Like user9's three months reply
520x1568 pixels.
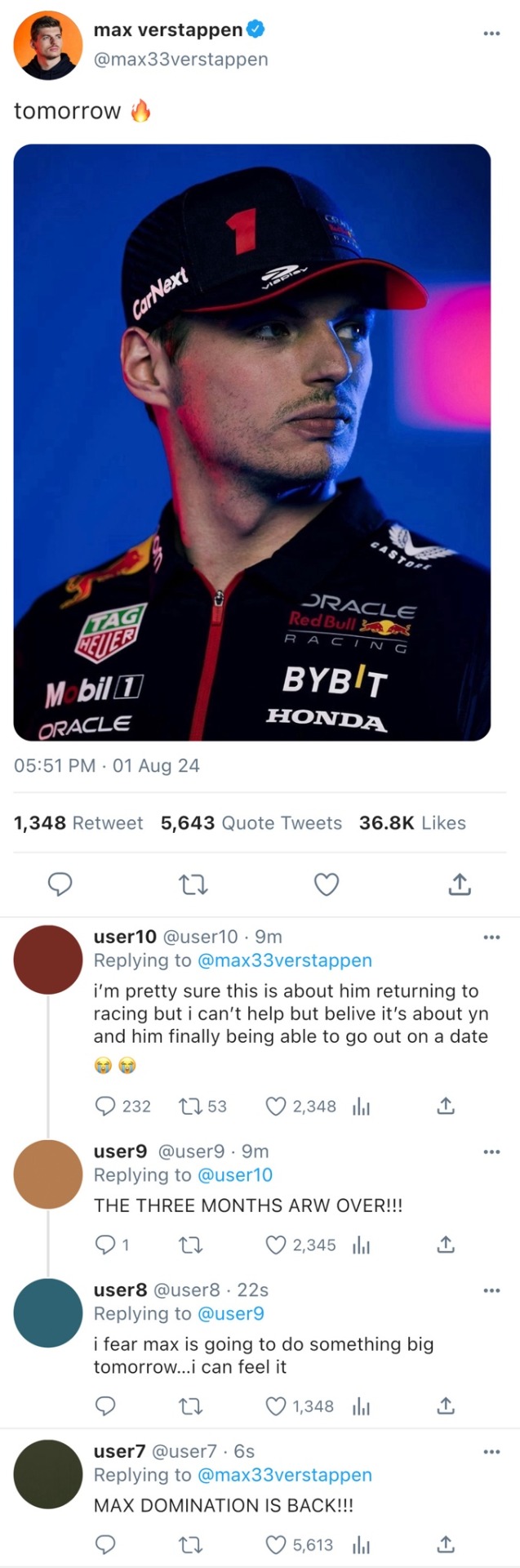pyautogui.click(x=277, y=1245)
